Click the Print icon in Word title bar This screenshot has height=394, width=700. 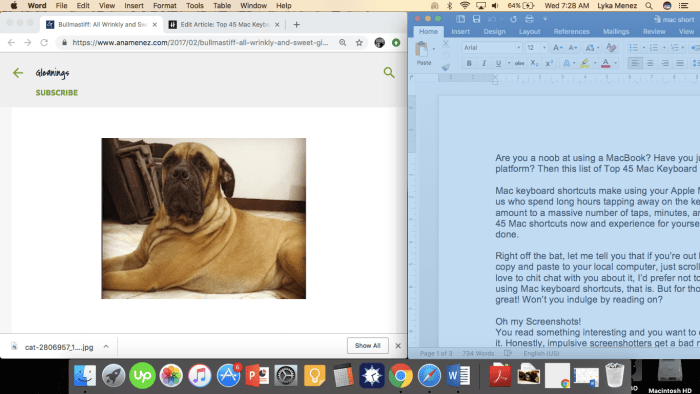pyautogui.click(x=529, y=19)
